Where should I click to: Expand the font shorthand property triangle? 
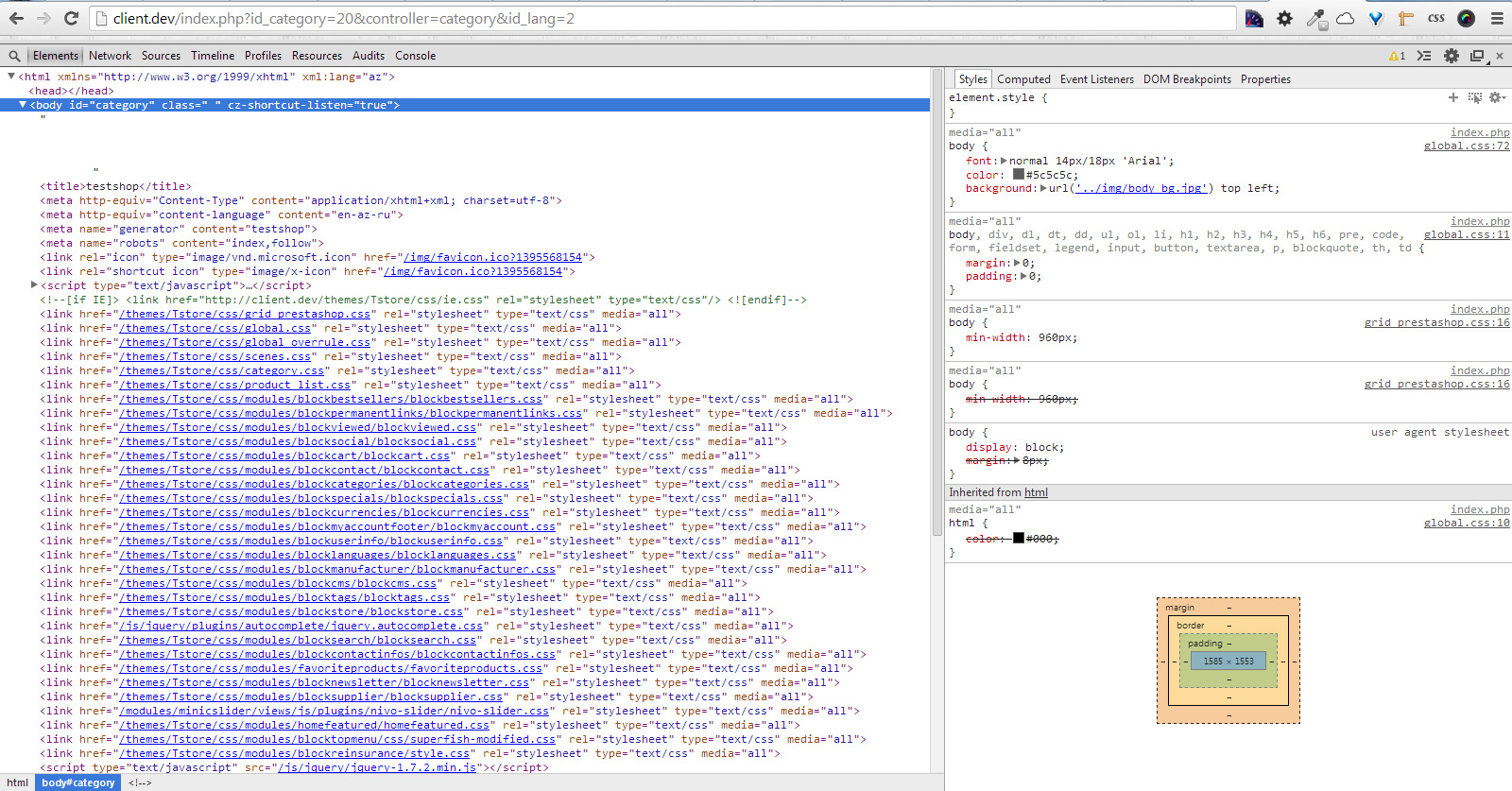(x=1004, y=161)
